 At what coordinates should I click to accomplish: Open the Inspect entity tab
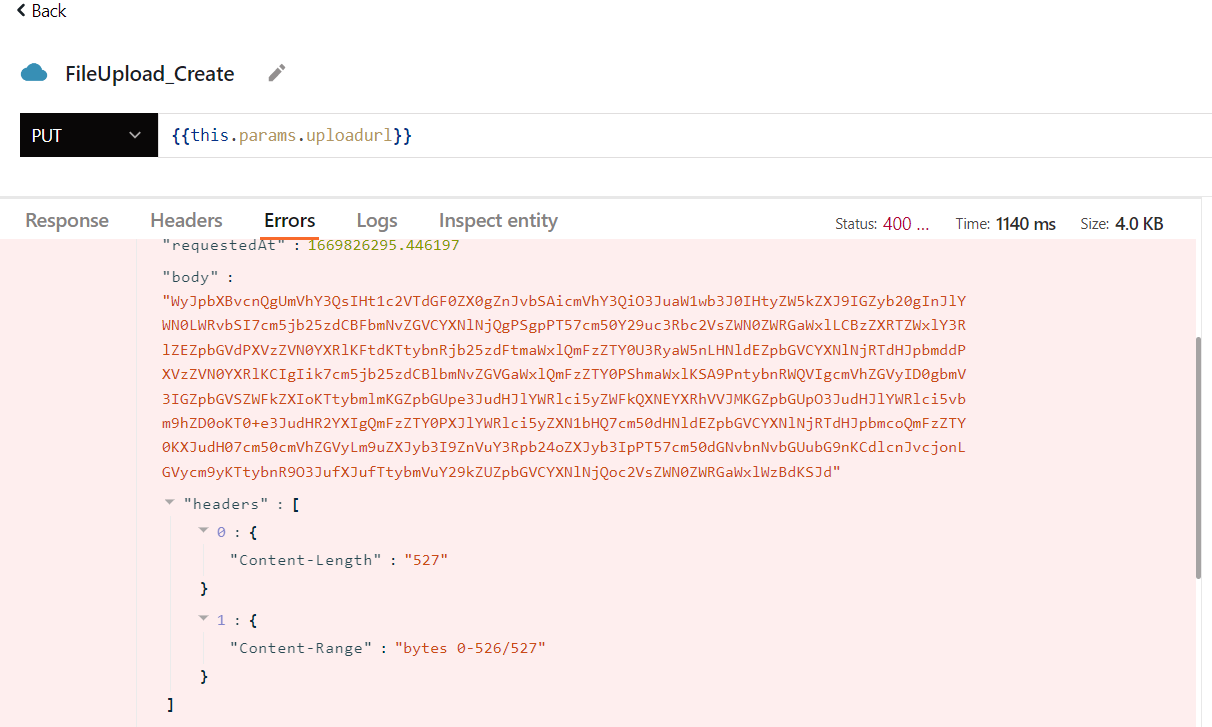click(498, 220)
